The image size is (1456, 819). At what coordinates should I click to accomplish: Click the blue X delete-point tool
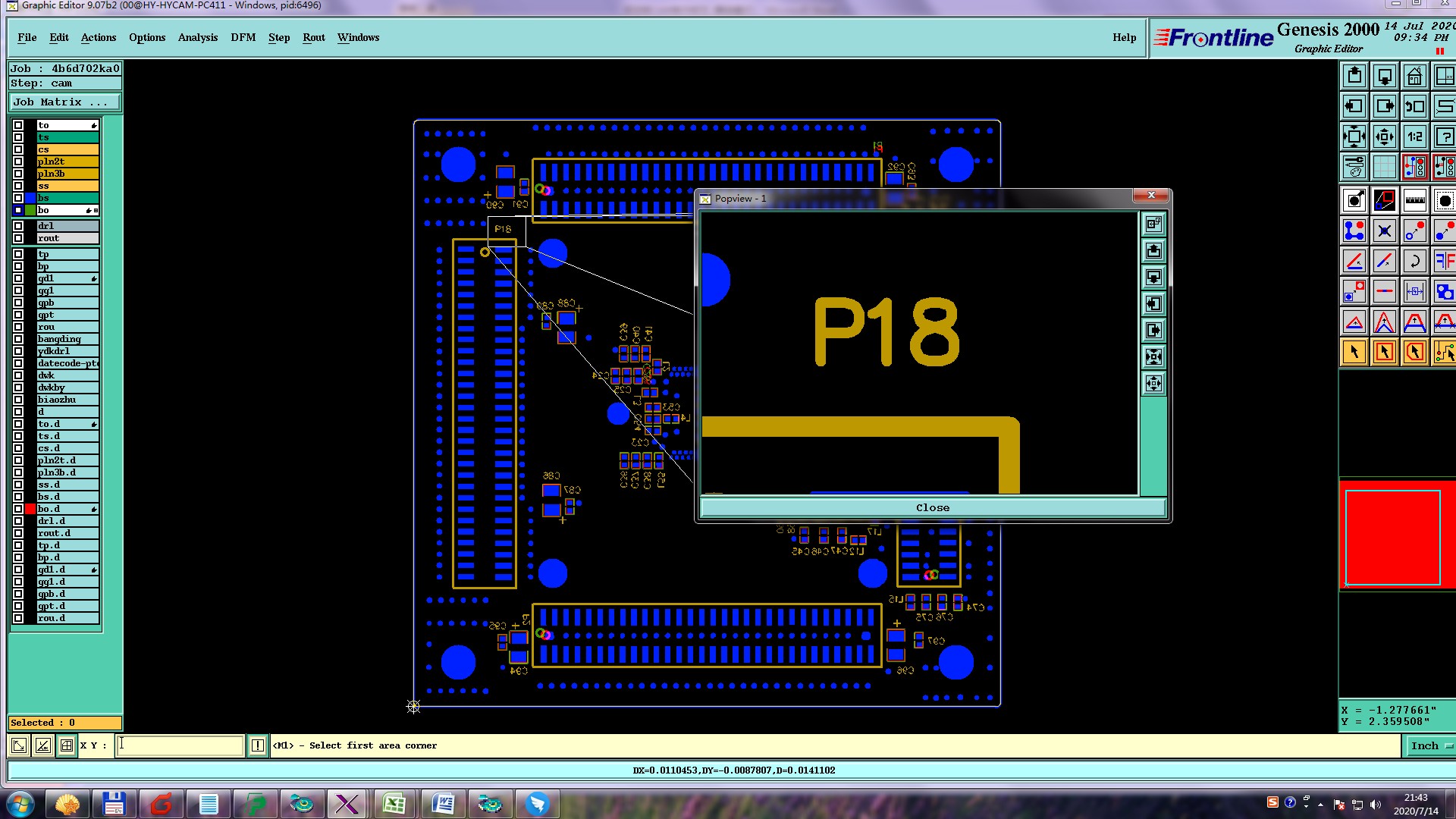pyautogui.click(x=1384, y=231)
